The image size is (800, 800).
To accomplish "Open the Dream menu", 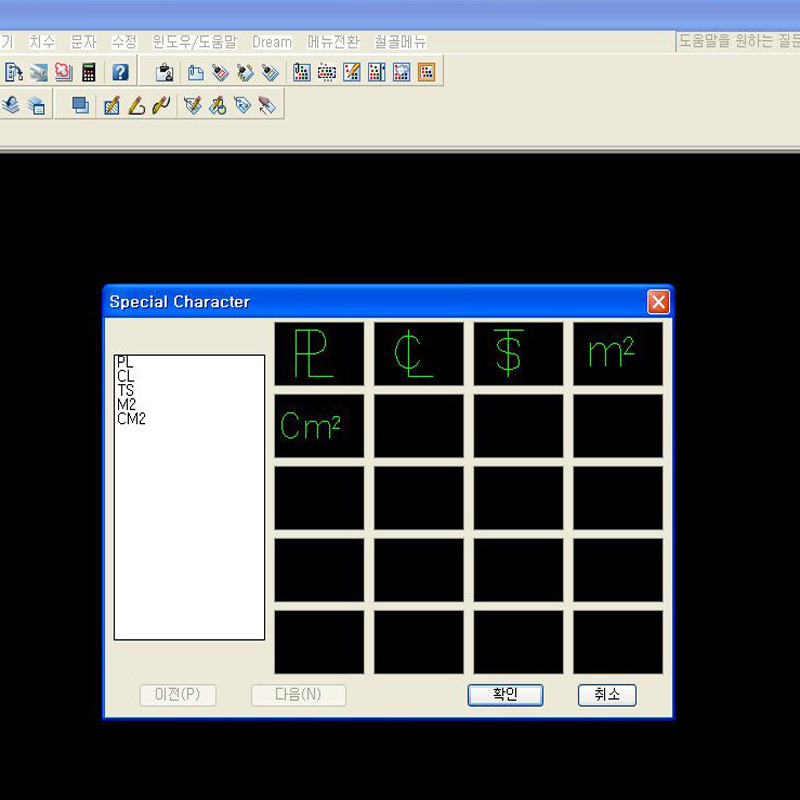I will [272, 42].
